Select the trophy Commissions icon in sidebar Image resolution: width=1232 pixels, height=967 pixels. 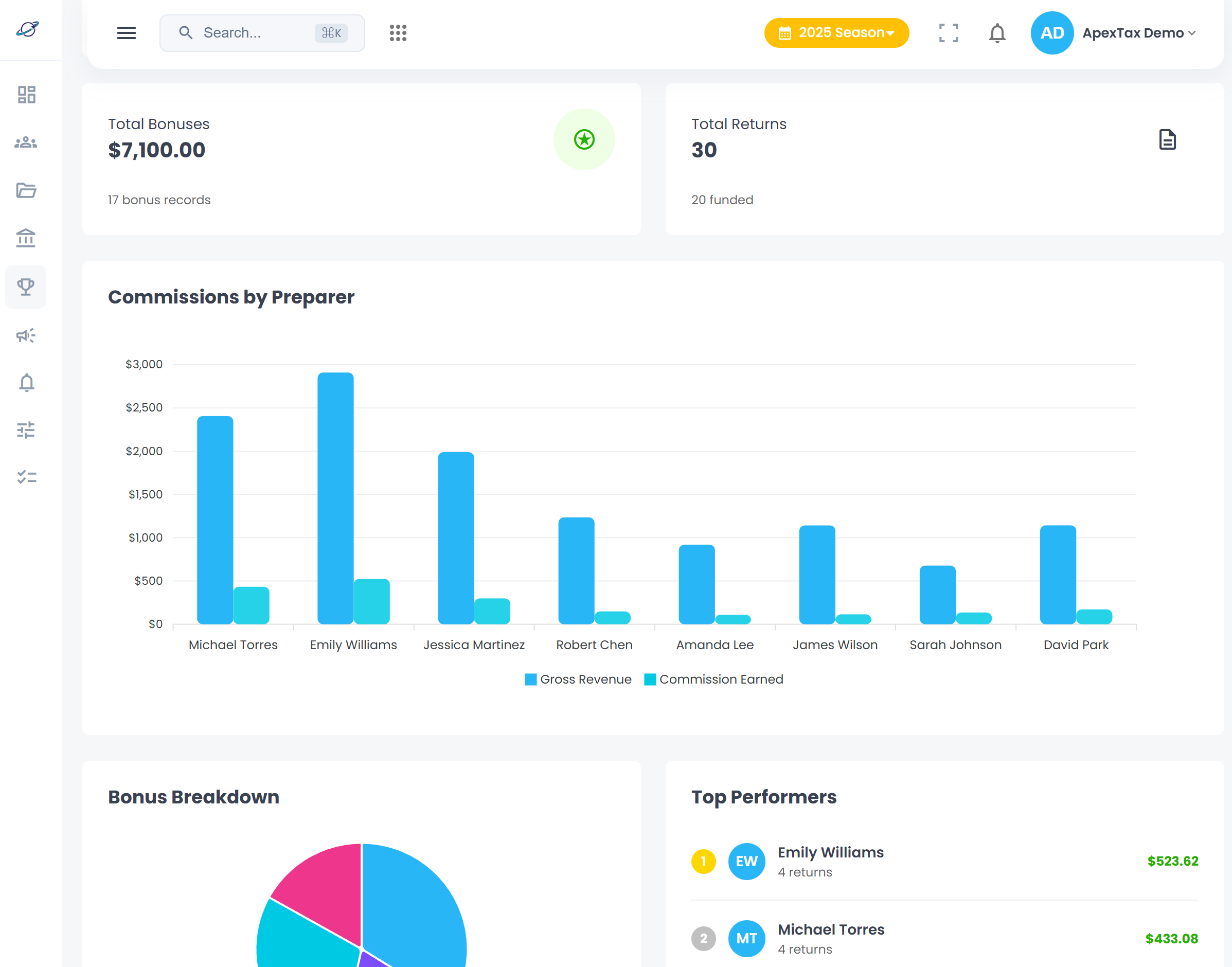[26, 287]
